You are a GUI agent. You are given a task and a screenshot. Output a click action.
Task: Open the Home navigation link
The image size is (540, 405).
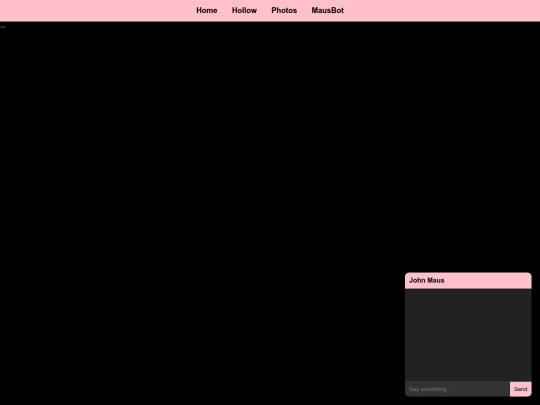207,10
